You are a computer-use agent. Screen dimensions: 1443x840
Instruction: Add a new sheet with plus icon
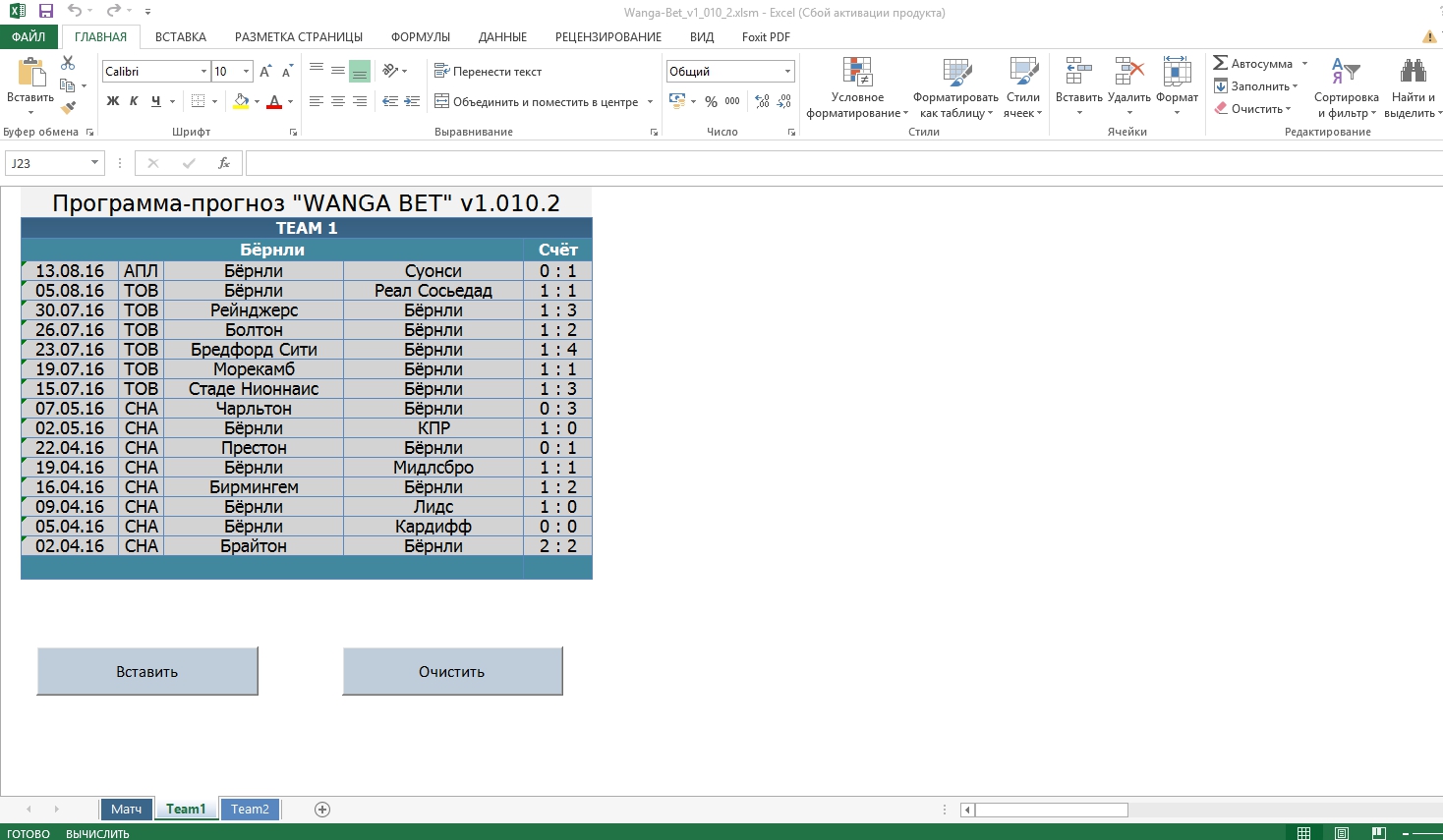pos(322,810)
